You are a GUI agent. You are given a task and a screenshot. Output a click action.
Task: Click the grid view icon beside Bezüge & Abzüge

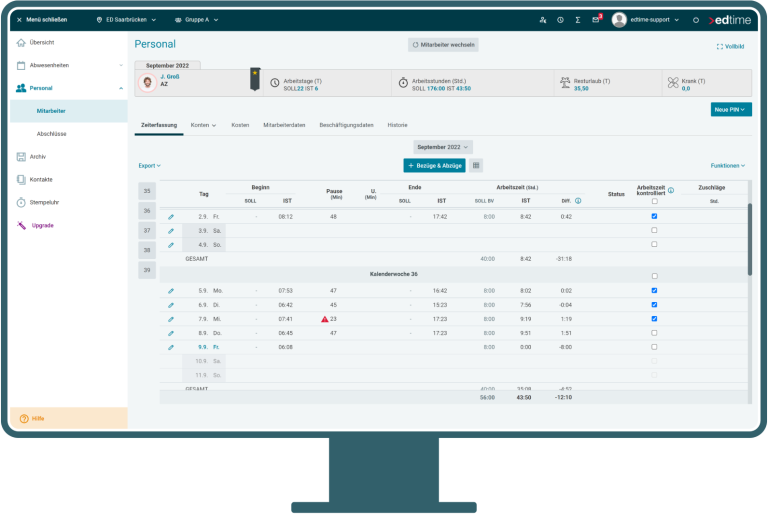click(476, 165)
